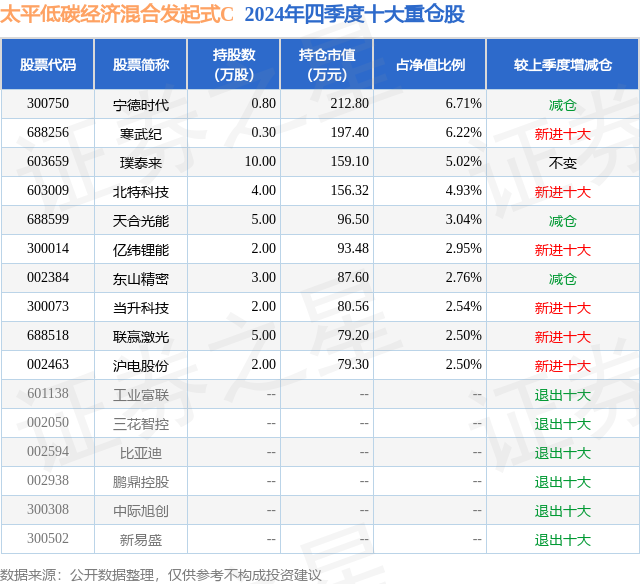Viewport: 640px width, 584px height.
Task: Click 新进十大 in 寒武纪 row
Action: [x=563, y=134]
